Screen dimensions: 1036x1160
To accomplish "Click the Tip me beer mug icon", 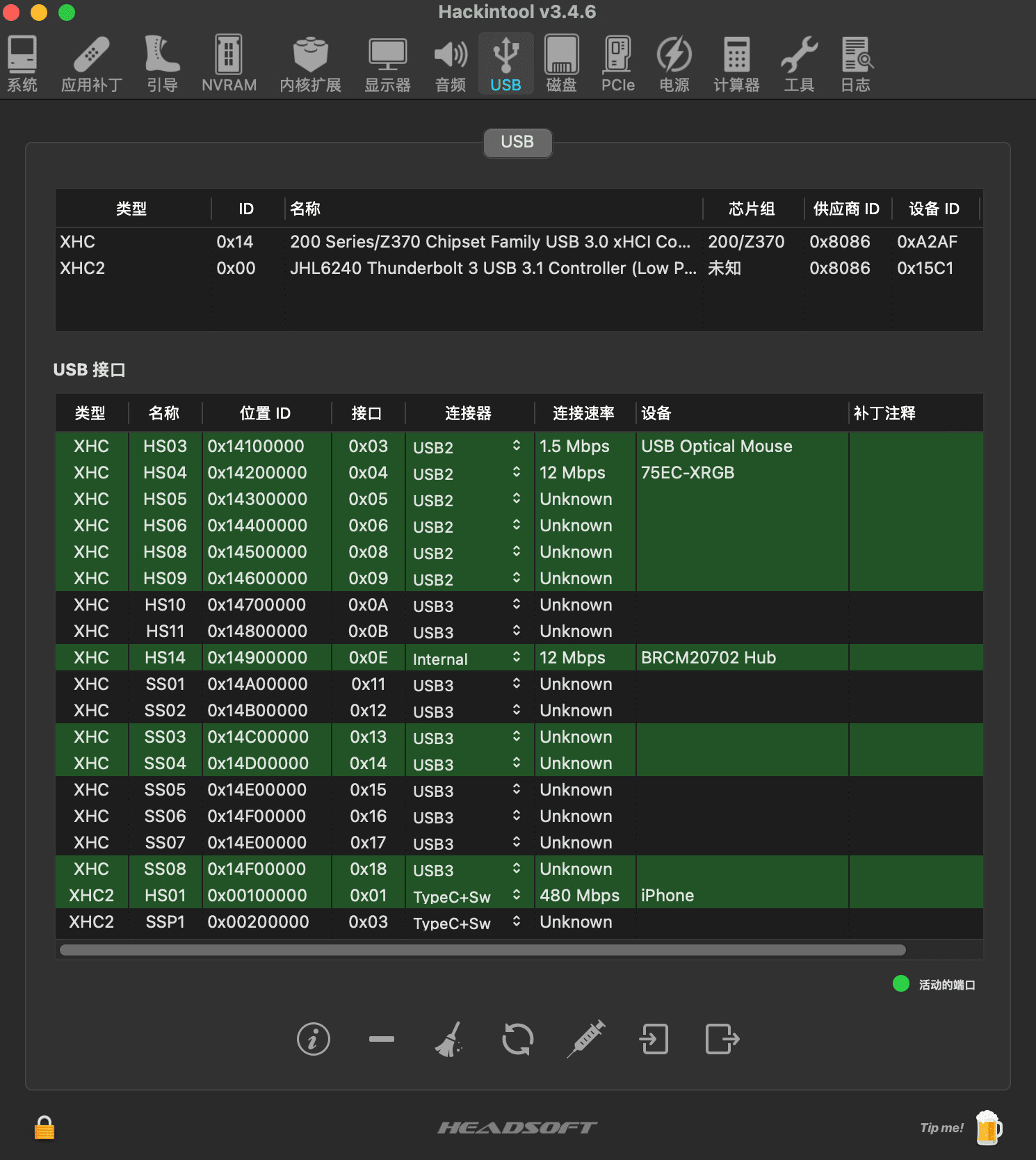I will (x=988, y=1128).
